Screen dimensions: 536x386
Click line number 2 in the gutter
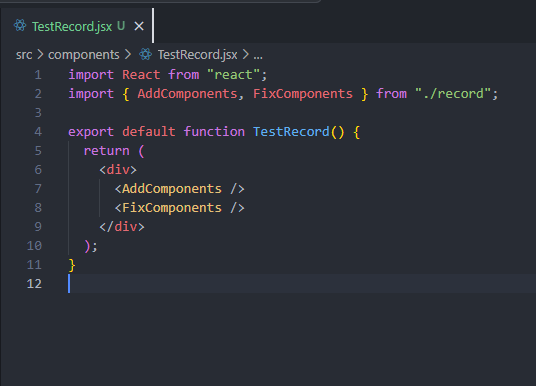coord(38,94)
